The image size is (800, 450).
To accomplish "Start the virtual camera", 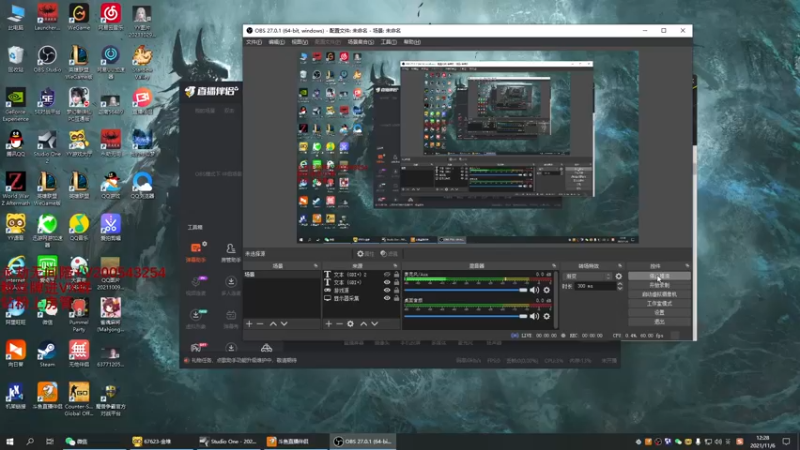I will click(x=659, y=294).
